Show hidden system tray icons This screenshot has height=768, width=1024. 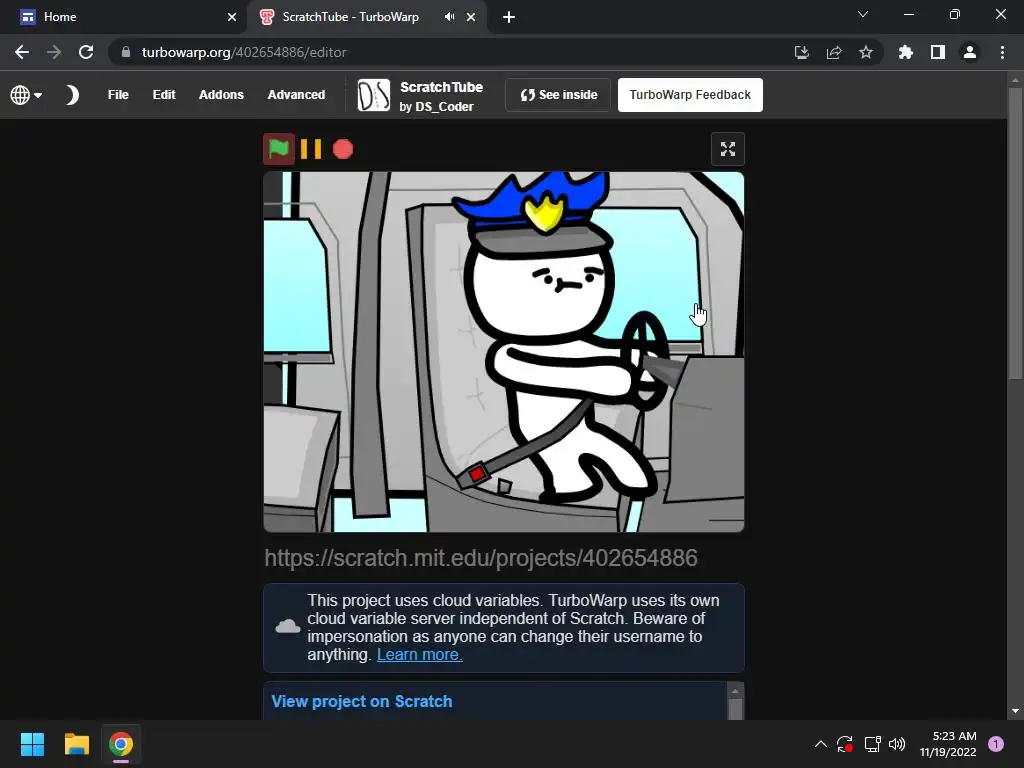coord(821,744)
